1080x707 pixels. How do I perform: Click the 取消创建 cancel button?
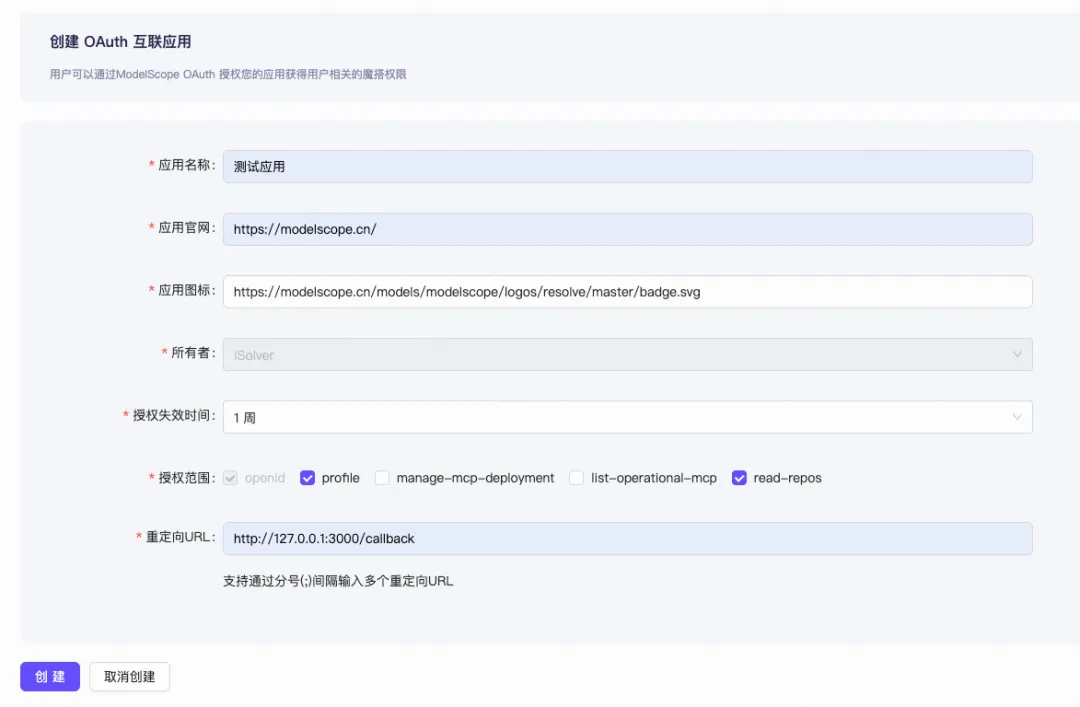click(129, 677)
